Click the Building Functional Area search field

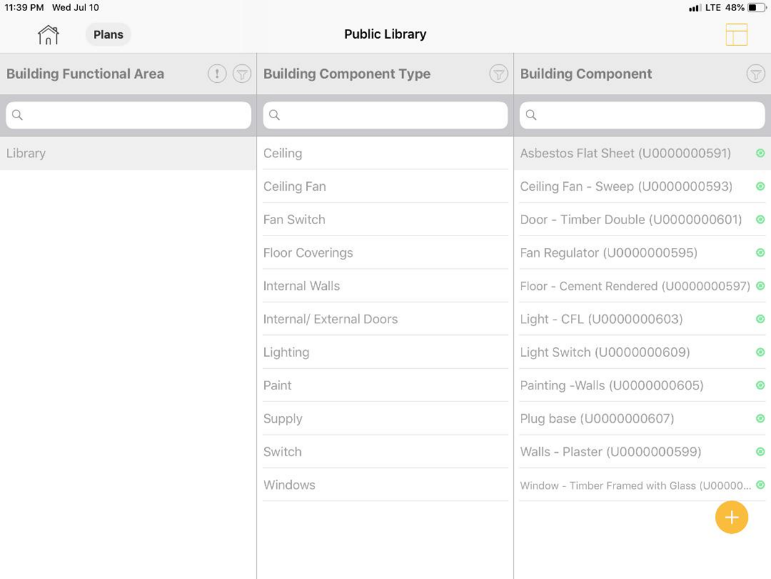[x=128, y=115]
